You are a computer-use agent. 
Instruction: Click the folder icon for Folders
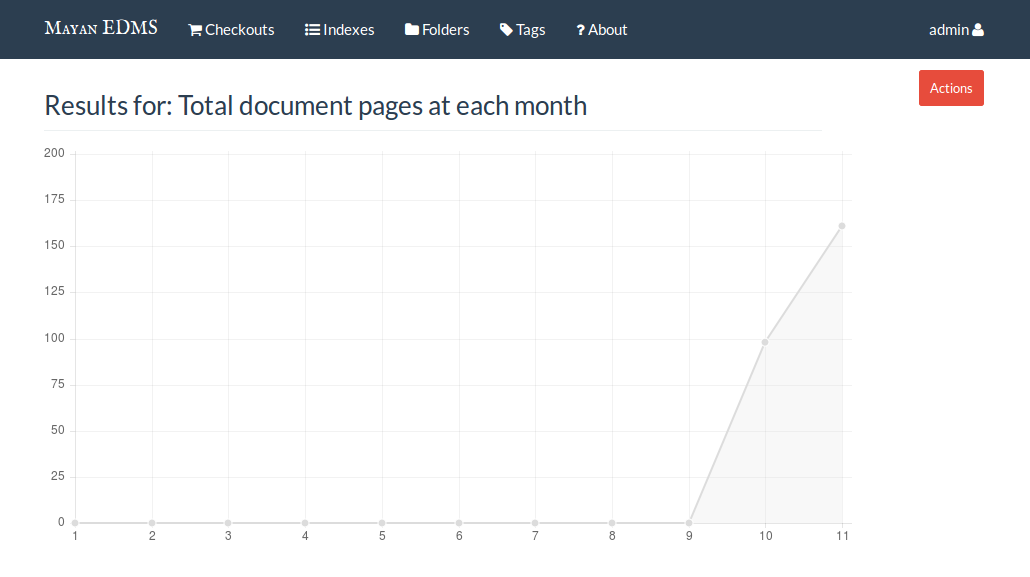[x=412, y=30]
